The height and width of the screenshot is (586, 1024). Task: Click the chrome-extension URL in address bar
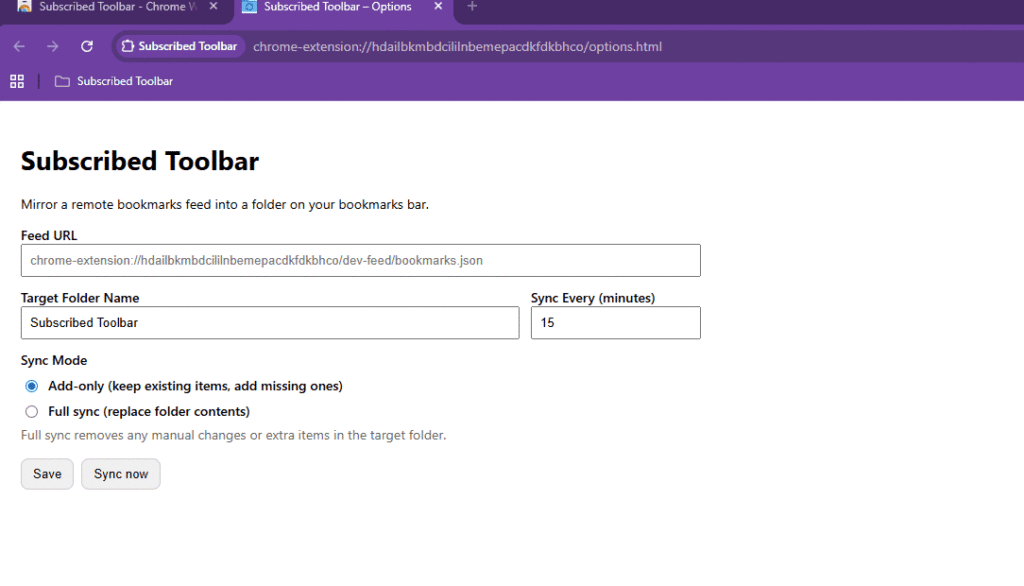tap(457, 47)
